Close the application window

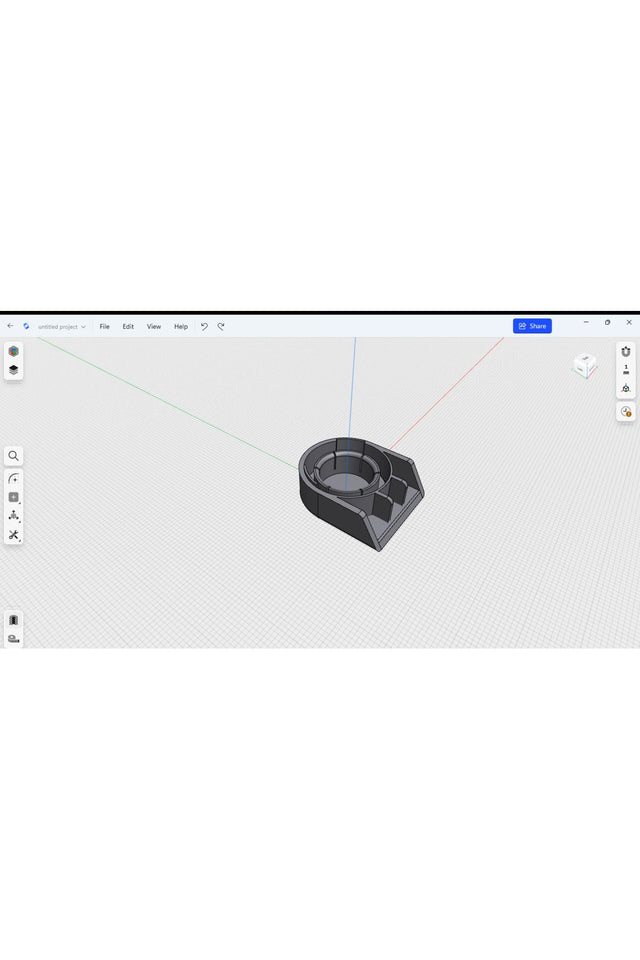click(x=629, y=322)
